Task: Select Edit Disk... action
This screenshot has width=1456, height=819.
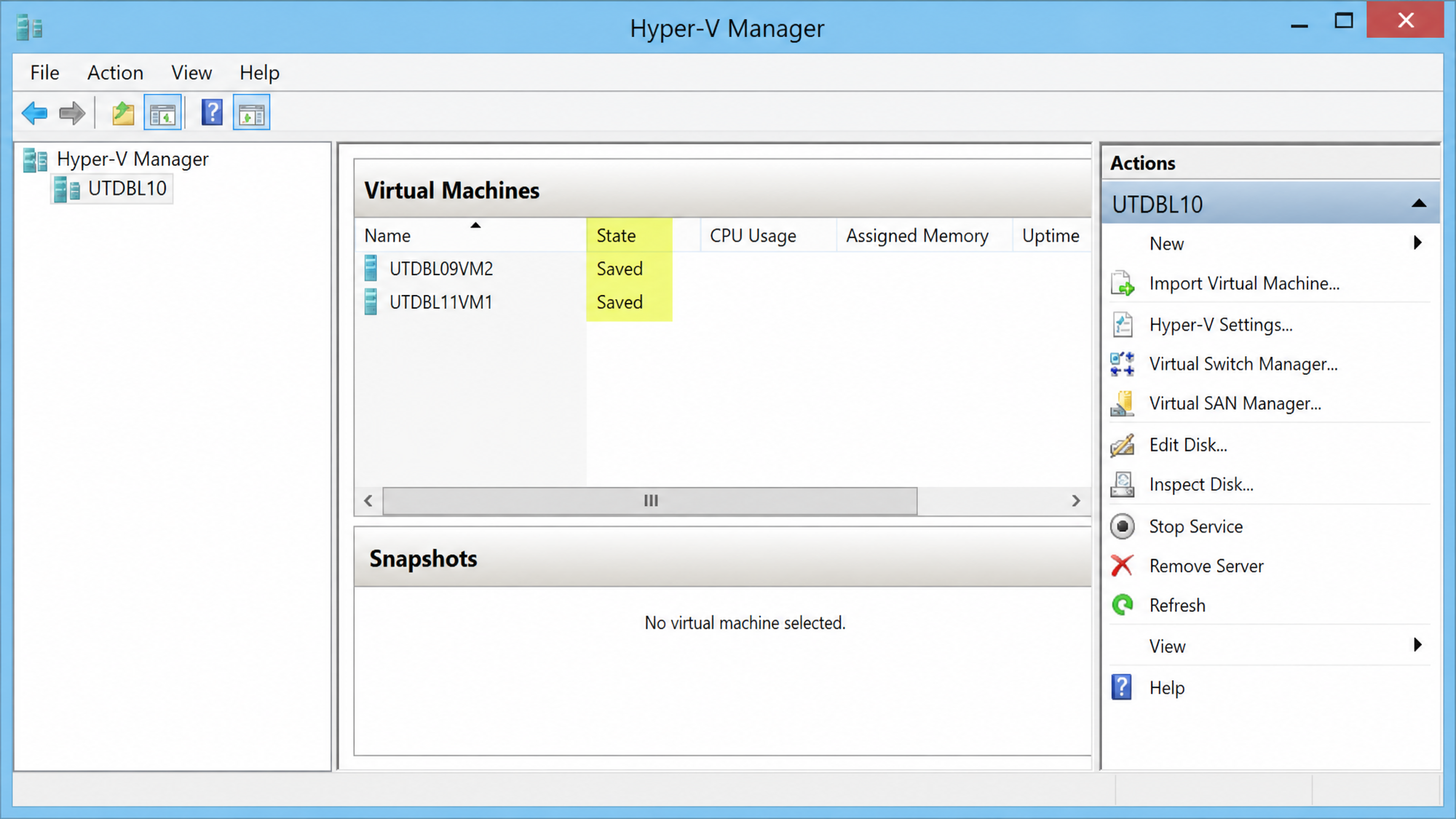Action: pos(1188,445)
